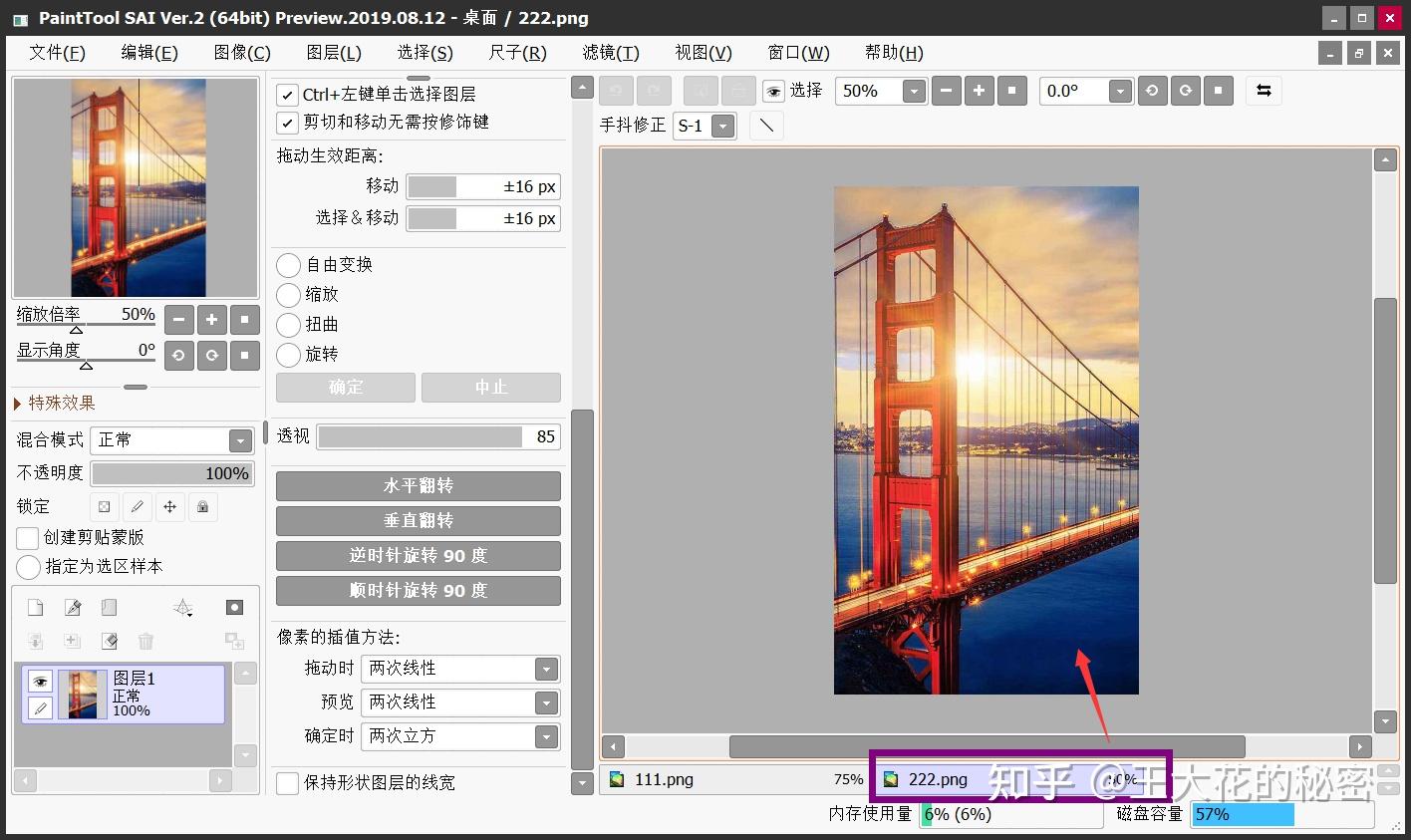
Task: Zoom in the canvas from top toolbar
Action: click(x=979, y=92)
